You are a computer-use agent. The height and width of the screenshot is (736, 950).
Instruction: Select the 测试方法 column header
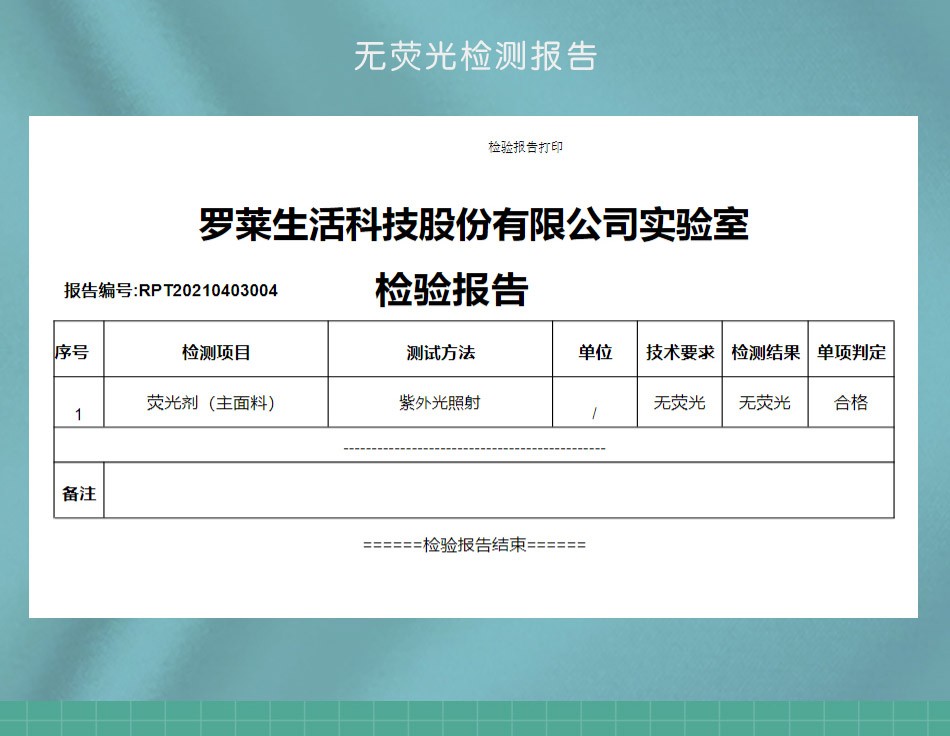(x=440, y=349)
